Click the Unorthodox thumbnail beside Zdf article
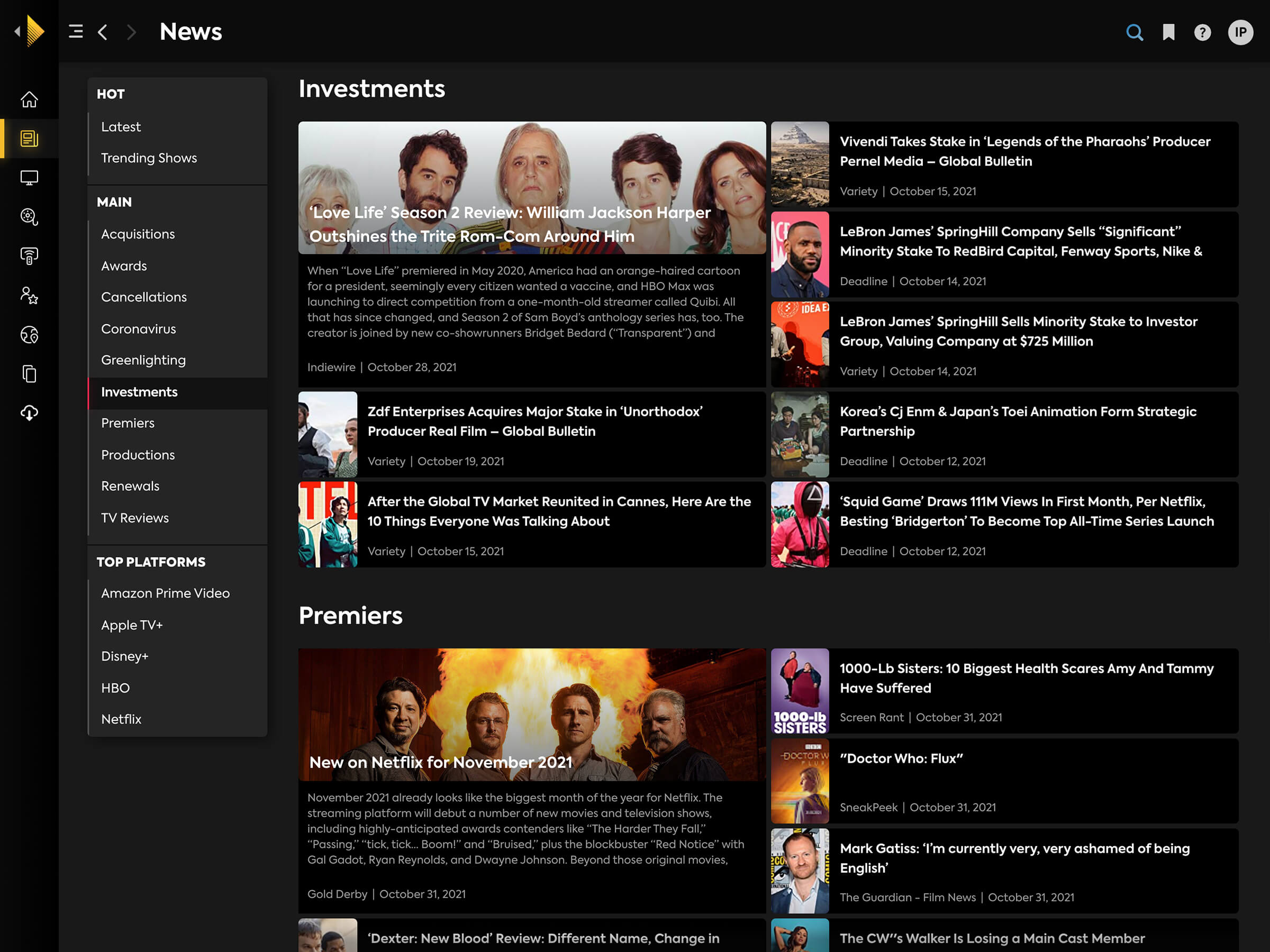The width and height of the screenshot is (1270, 952). (328, 434)
